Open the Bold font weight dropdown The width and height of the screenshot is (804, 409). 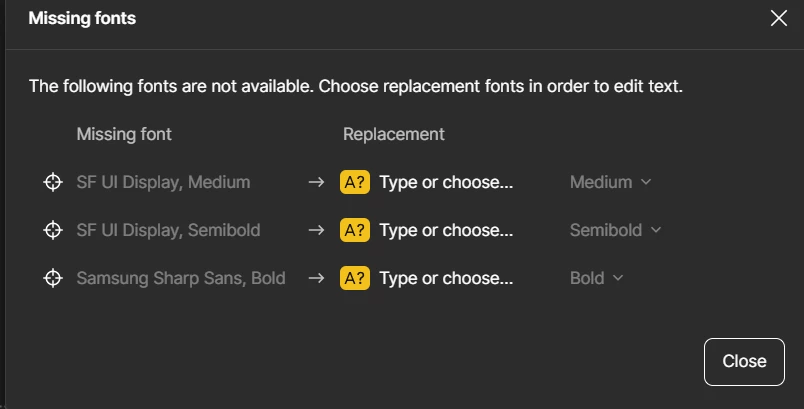coord(597,278)
